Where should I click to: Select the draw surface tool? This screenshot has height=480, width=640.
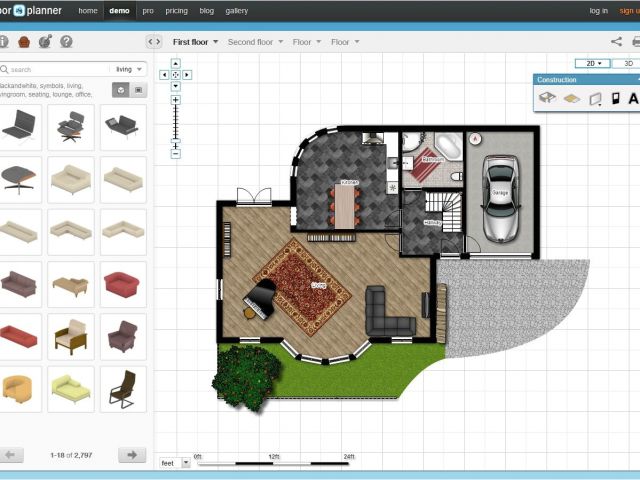click(x=571, y=98)
